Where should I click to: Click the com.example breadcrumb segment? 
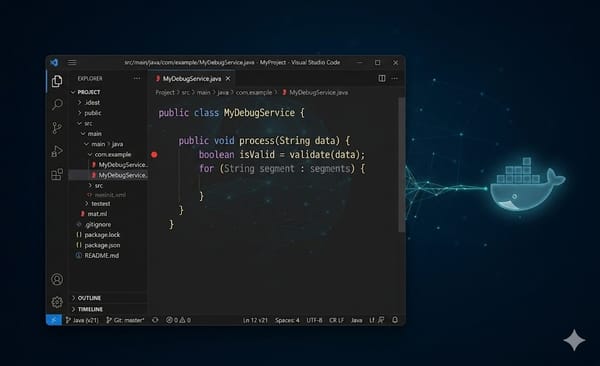(254, 92)
